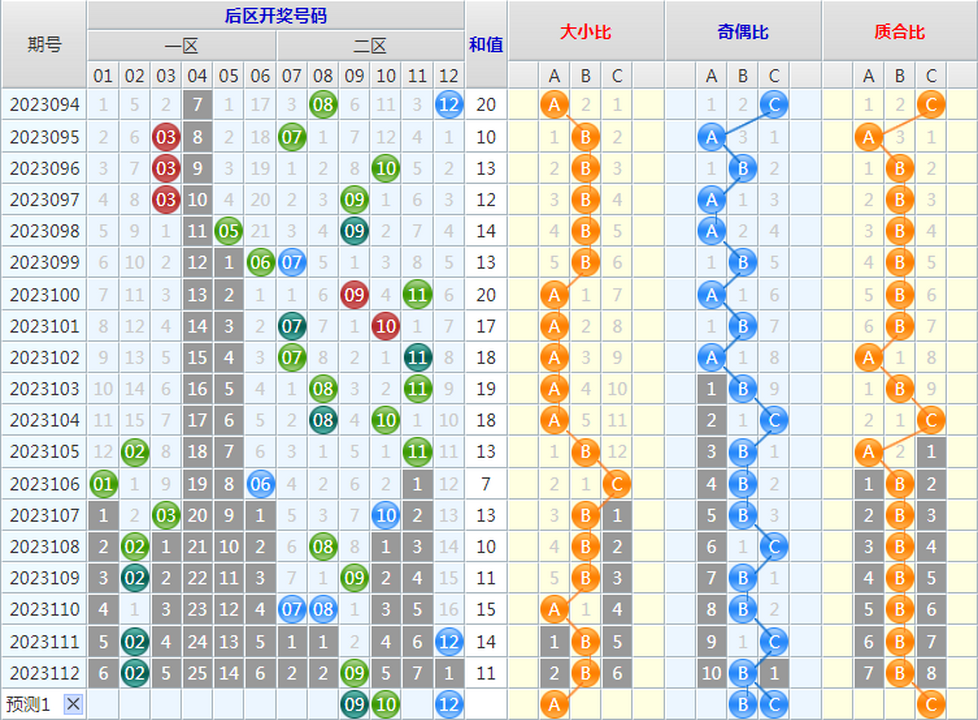This screenshot has height=720, width=978.
Task: Click the 期号 column header
Action: tap(44, 44)
